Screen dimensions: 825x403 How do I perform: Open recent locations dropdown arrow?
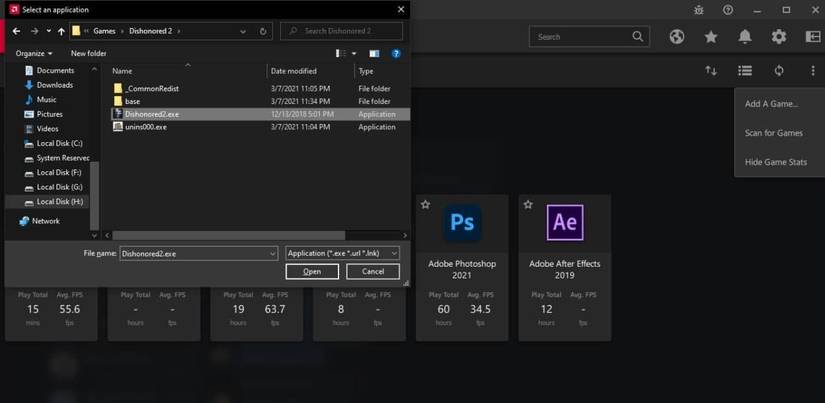coord(48,31)
